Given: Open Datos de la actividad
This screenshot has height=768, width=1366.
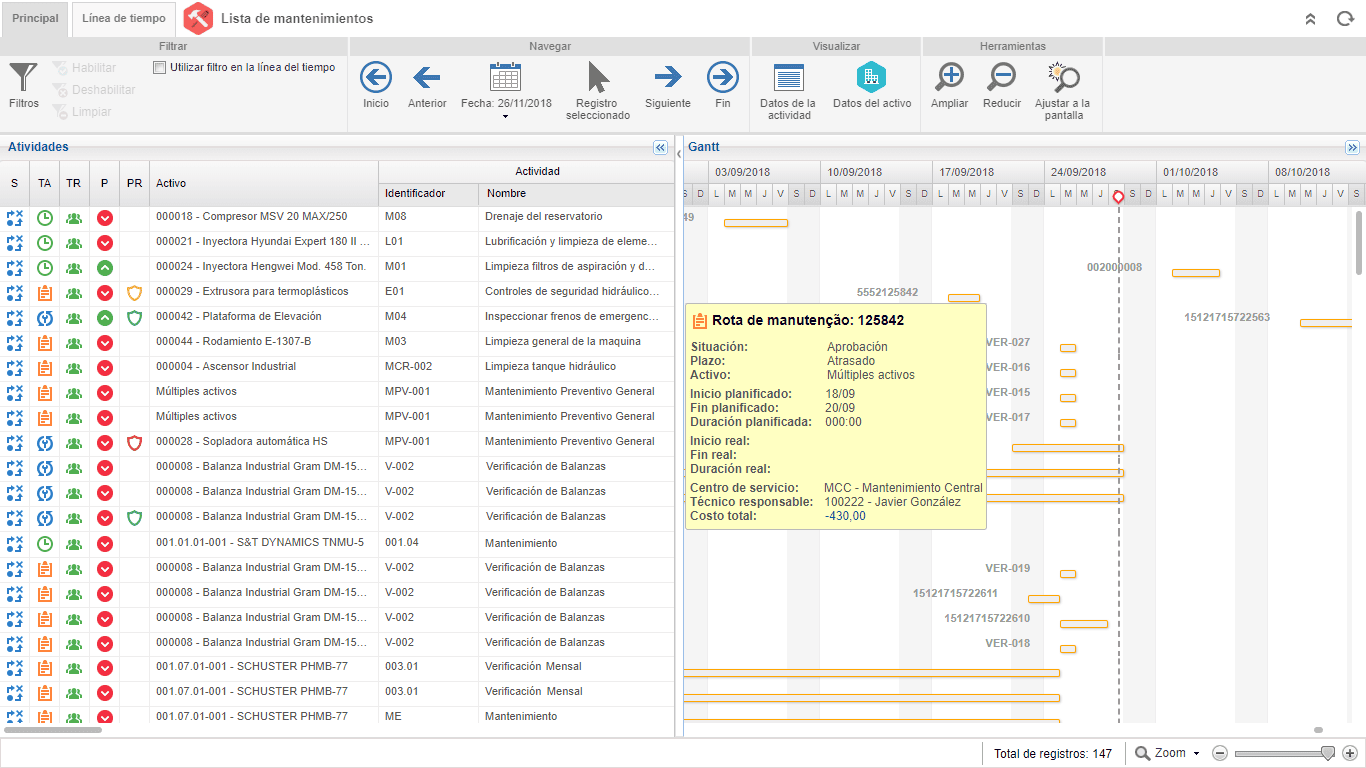Looking at the screenshot, I should point(788,91).
